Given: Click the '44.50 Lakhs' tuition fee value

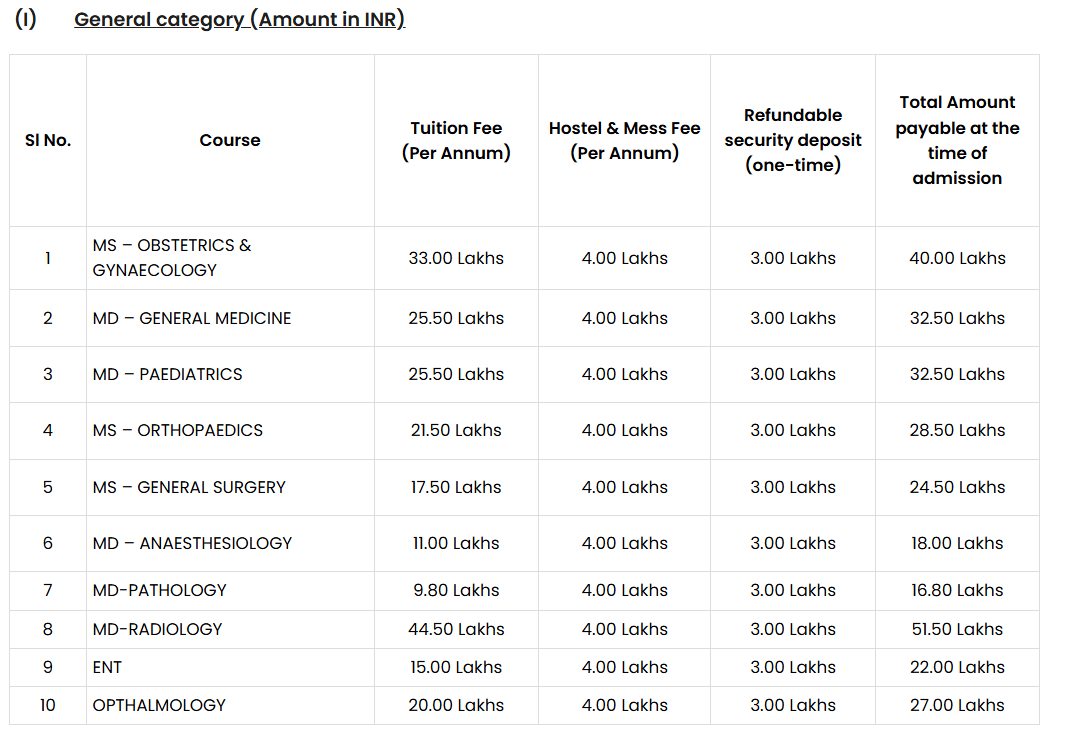Looking at the screenshot, I should click(456, 629).
